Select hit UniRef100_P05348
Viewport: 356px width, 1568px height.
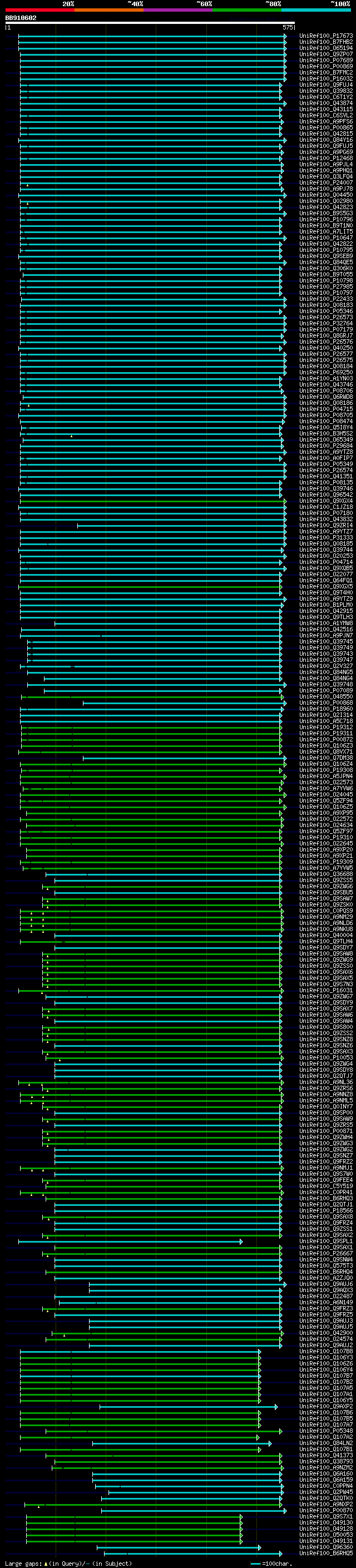point(326,1431)
